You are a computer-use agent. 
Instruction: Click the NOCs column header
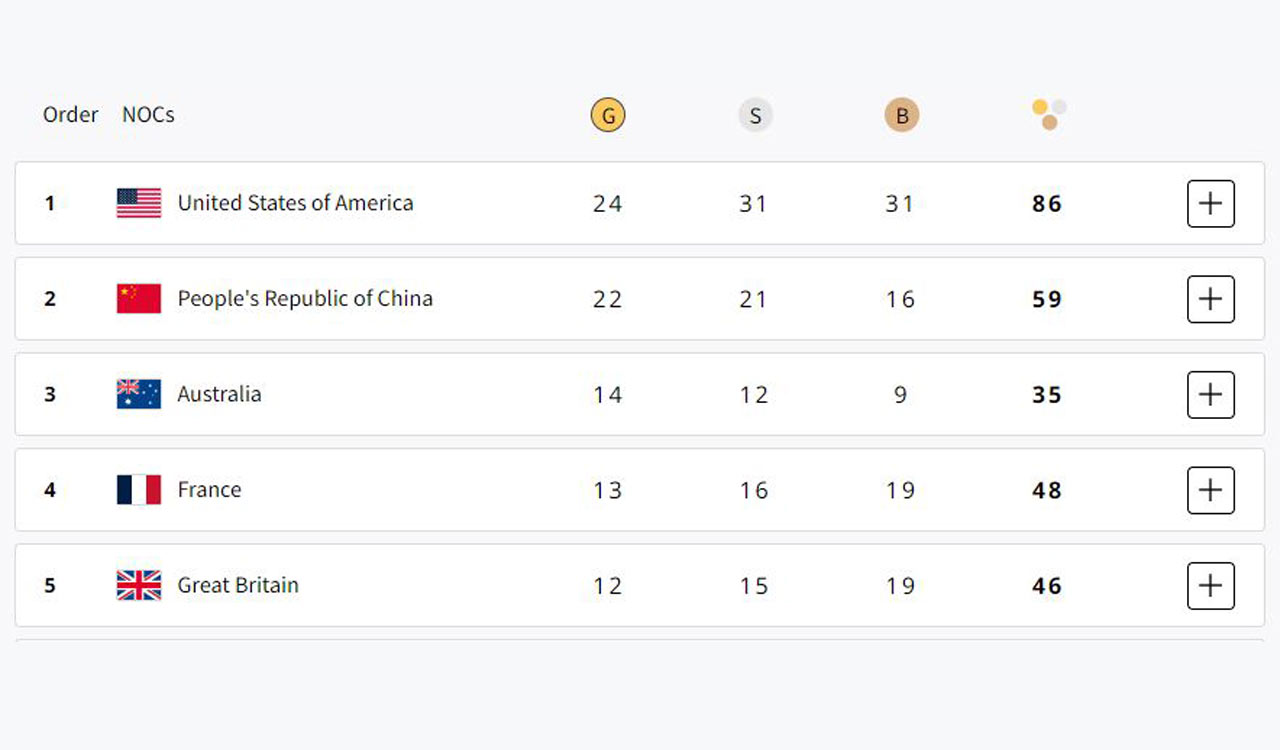coord(148,114)
